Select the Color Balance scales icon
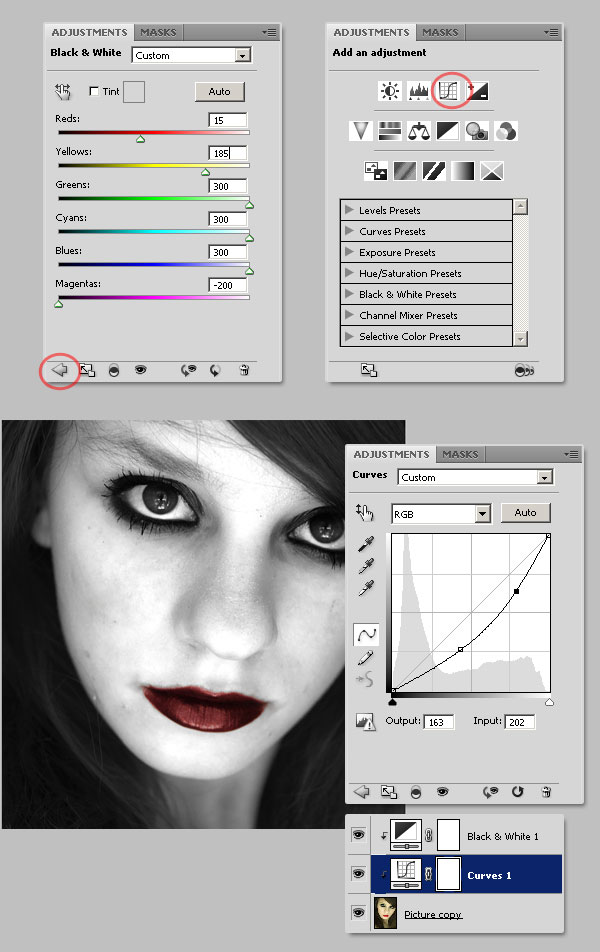600x952 pixels. (x=419, y=131)
